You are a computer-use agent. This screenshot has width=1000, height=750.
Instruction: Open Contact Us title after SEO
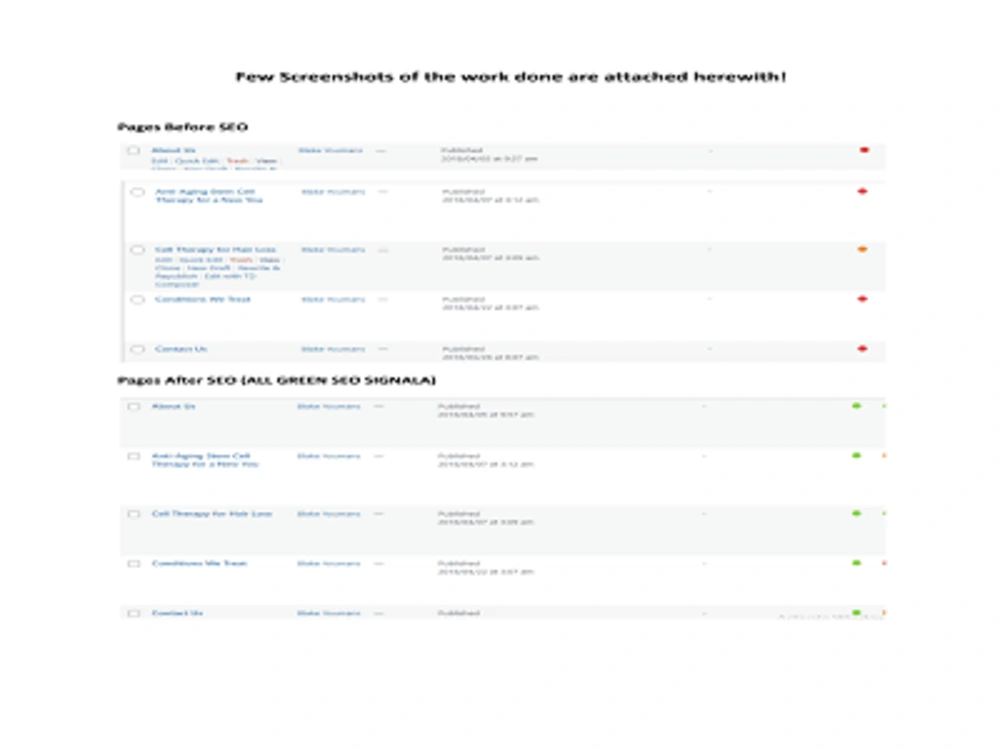tap(177, 613)
